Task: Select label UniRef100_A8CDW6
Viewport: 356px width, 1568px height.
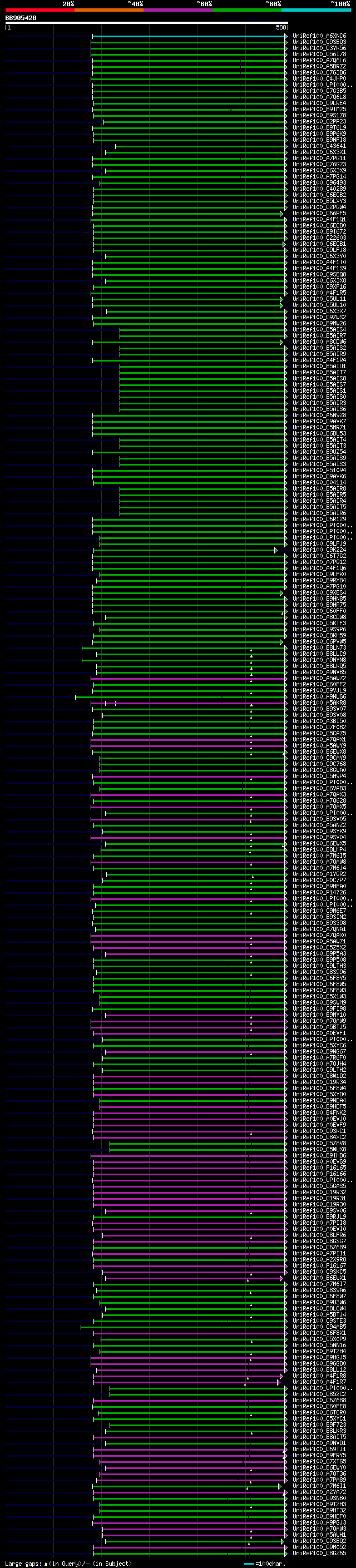Action: pos(319,342)
